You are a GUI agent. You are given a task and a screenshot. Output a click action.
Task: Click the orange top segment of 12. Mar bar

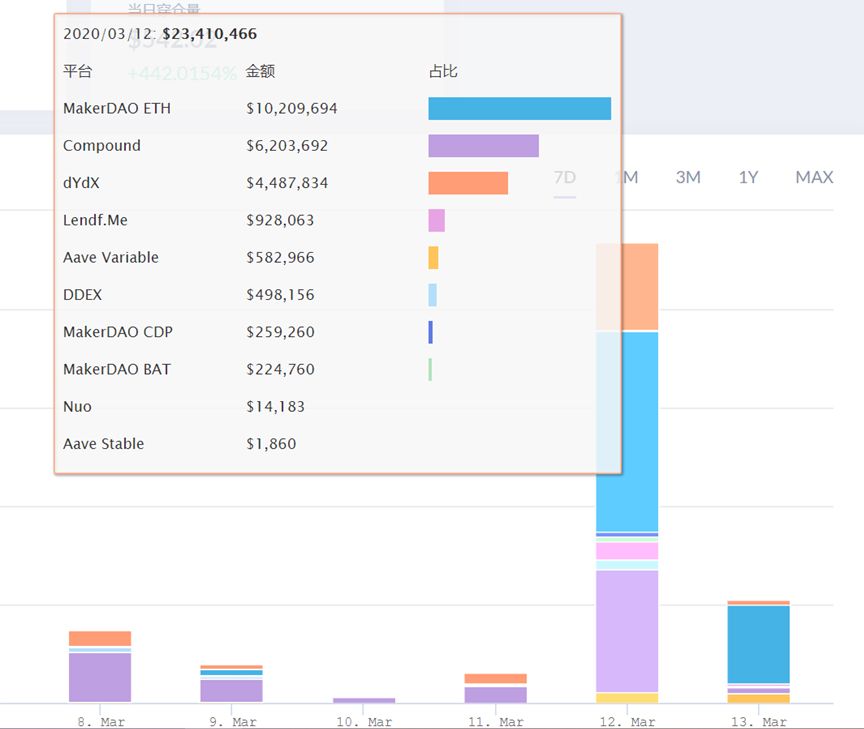[x=627, y=287]
